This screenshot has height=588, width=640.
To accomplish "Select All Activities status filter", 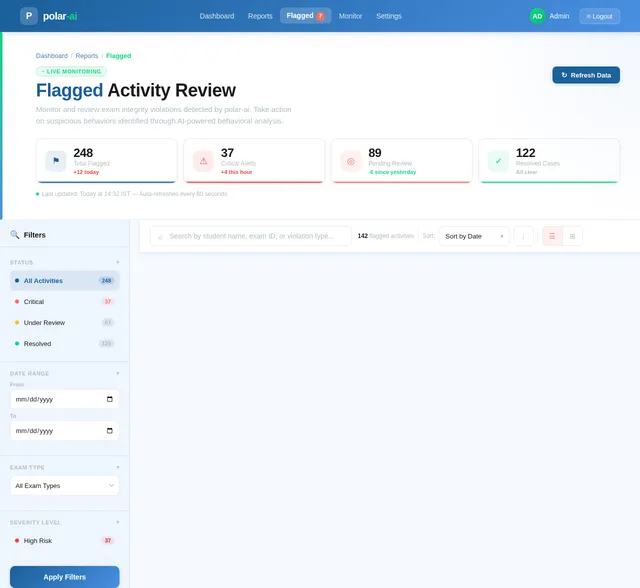I will tap(64, 281).
